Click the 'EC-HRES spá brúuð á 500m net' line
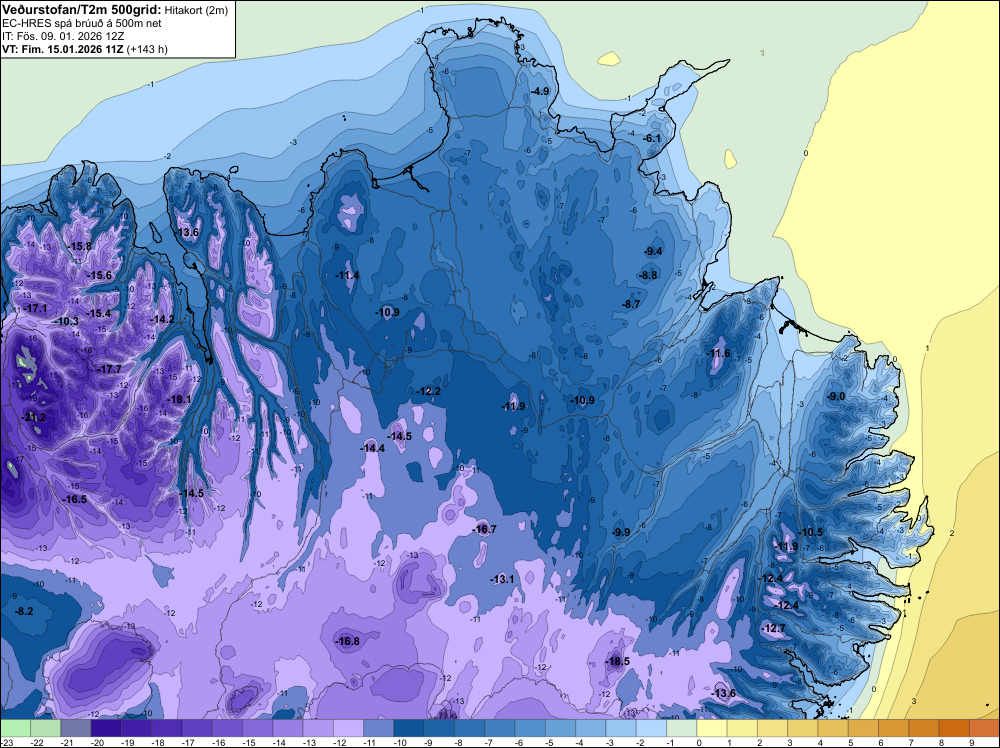 click(82, 24)
